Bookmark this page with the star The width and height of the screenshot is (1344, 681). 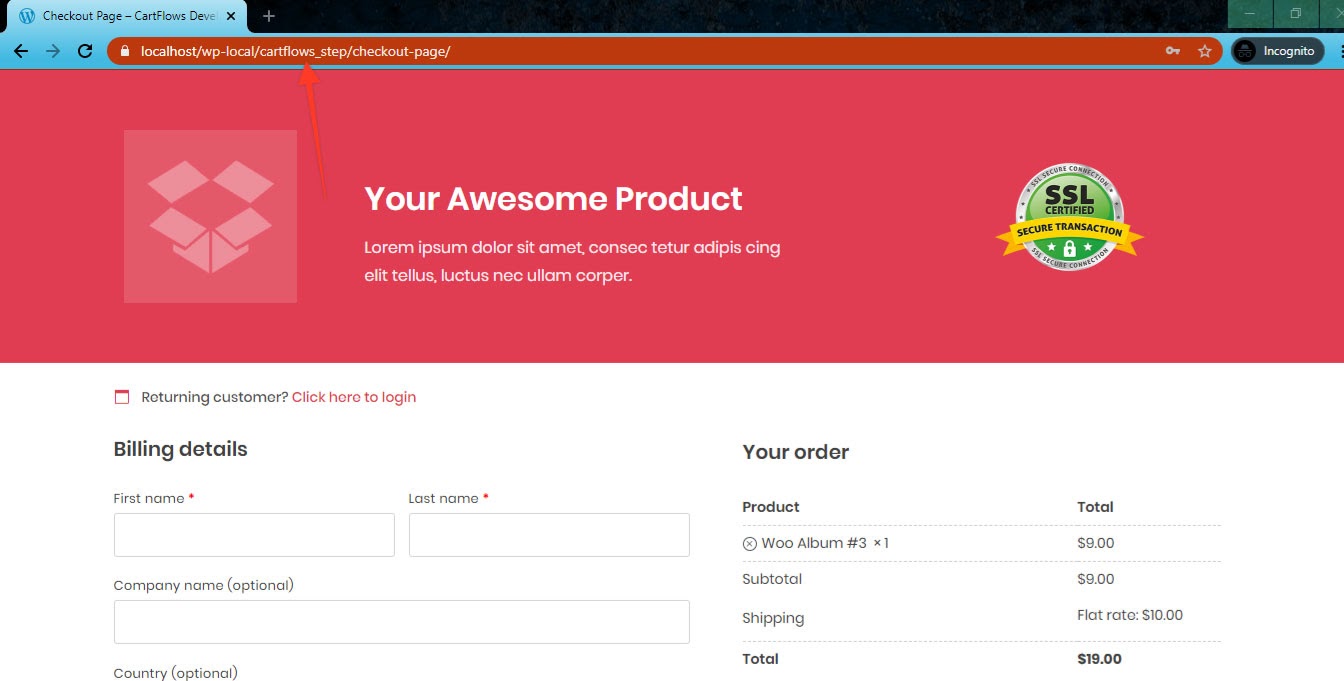click(x=1204, y=51)
